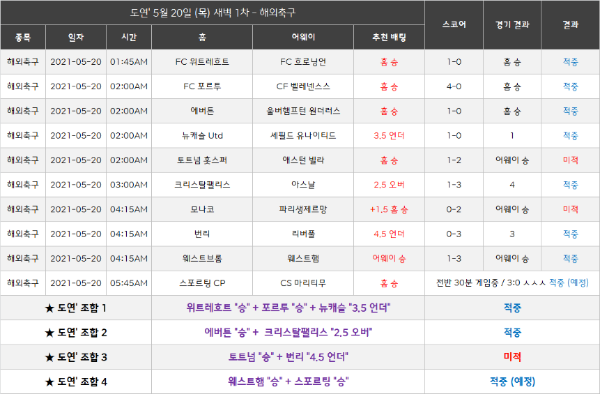Image resolution: width=600 pixels, height=394 pixels.
Task: Select the 3.5 언더 pick for 뉴캐슬
Action: 389,135
